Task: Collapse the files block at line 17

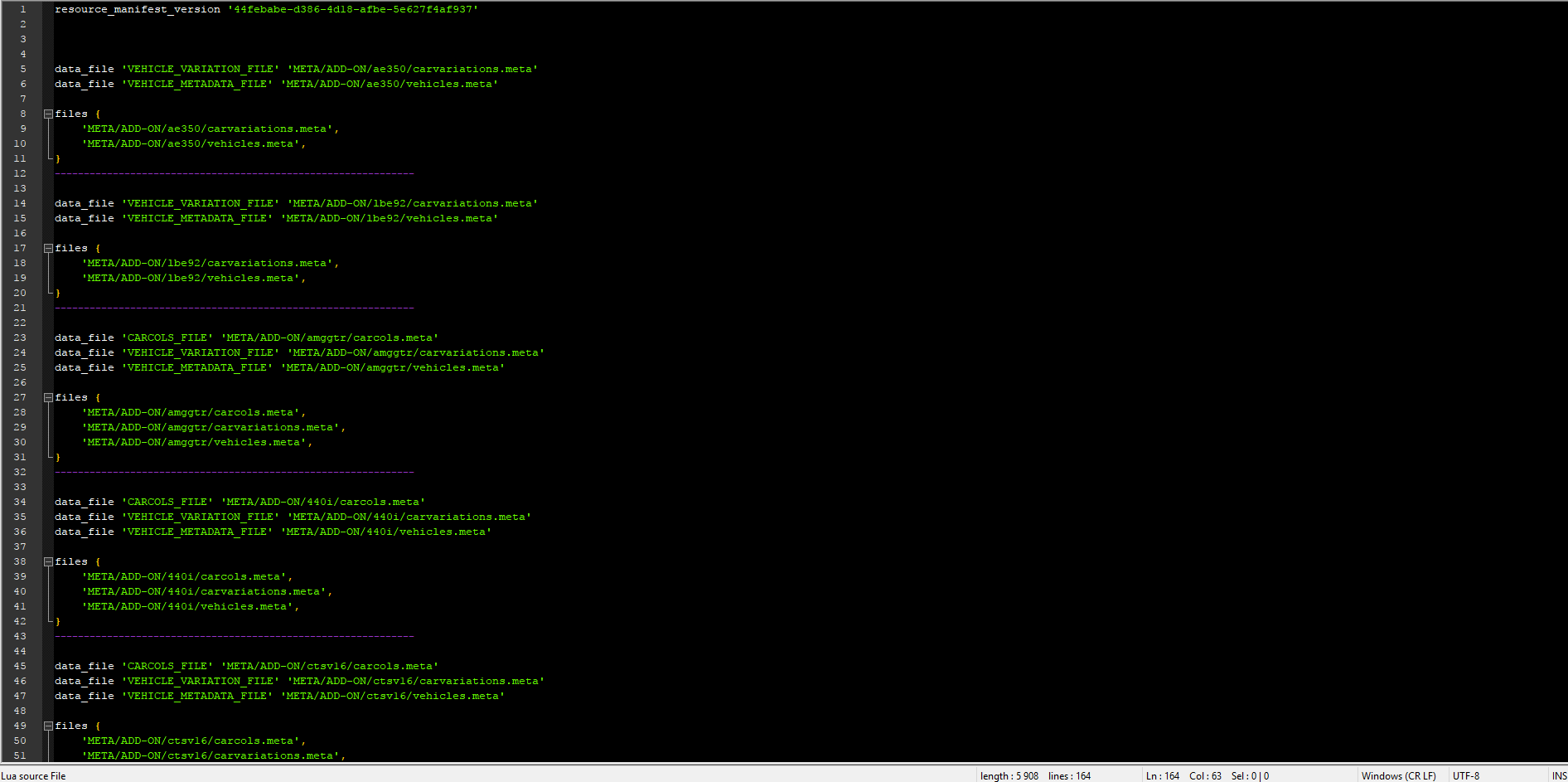Action: pyautogui.click(x=48, y=248)
